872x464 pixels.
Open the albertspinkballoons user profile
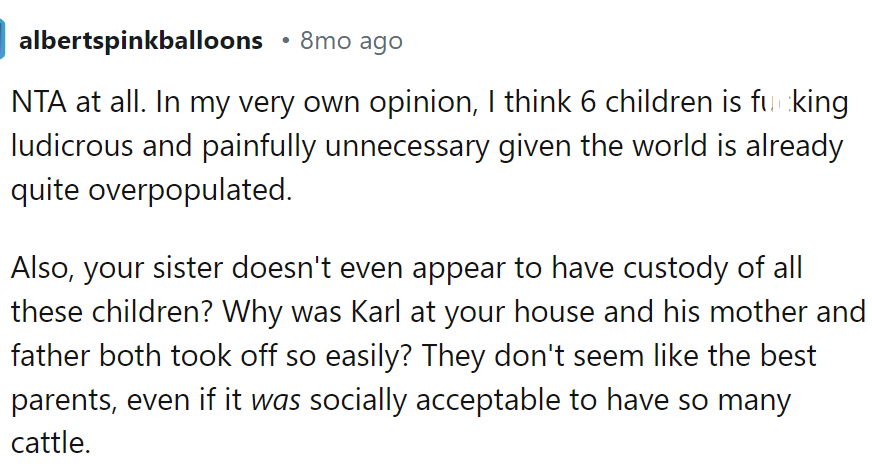pyautogui.click(x=141, y=41)
